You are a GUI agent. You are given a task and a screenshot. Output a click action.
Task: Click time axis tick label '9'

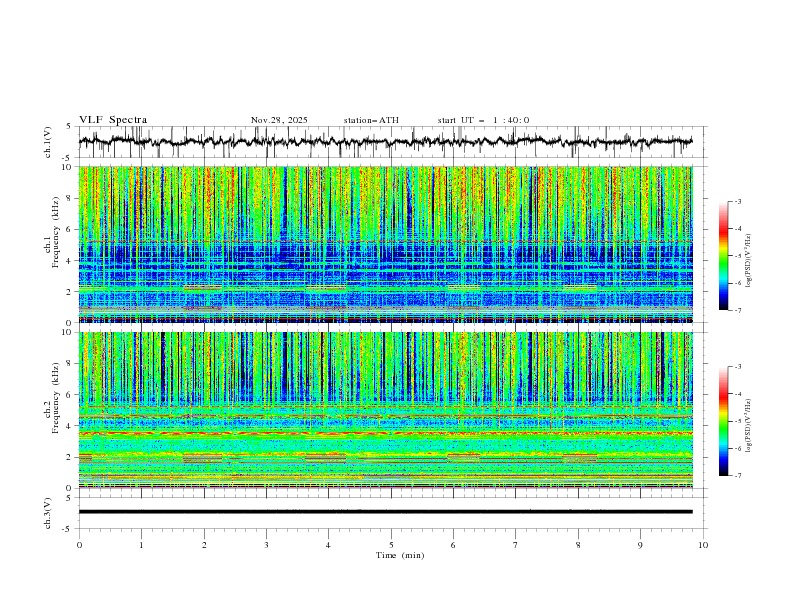pyautogui.click(x=640, y=545)
